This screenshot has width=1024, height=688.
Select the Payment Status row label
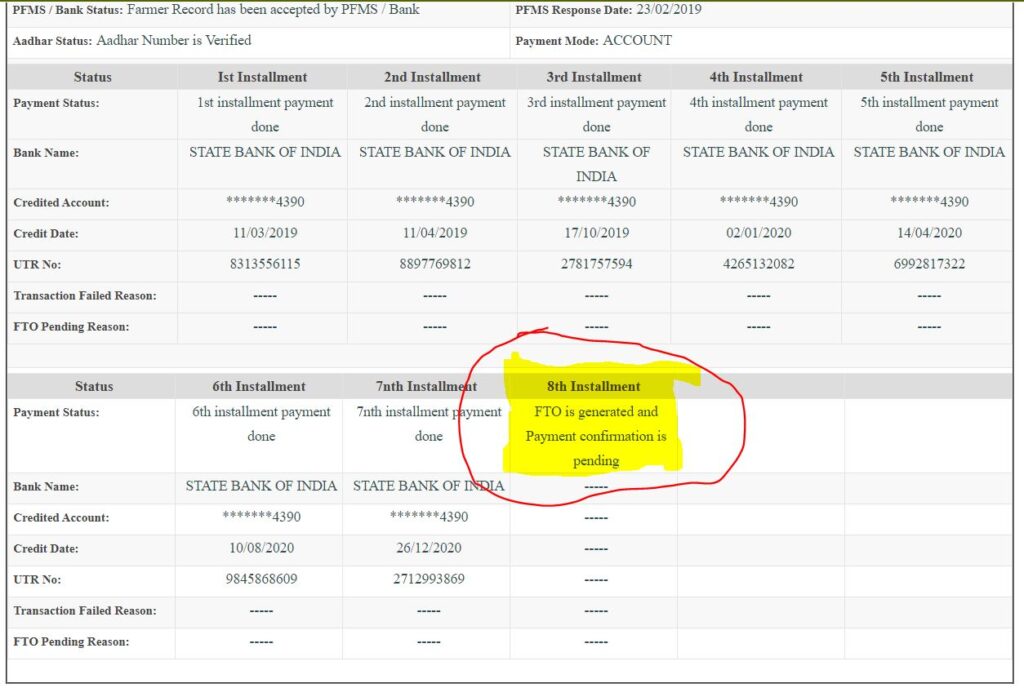[58, 103]
